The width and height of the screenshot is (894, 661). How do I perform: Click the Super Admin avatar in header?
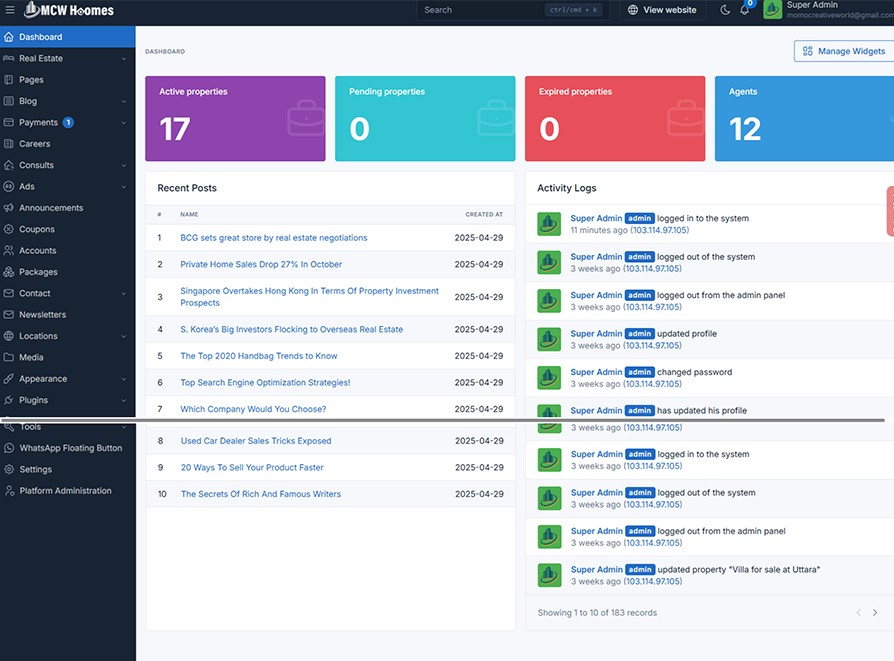(773, 10)
